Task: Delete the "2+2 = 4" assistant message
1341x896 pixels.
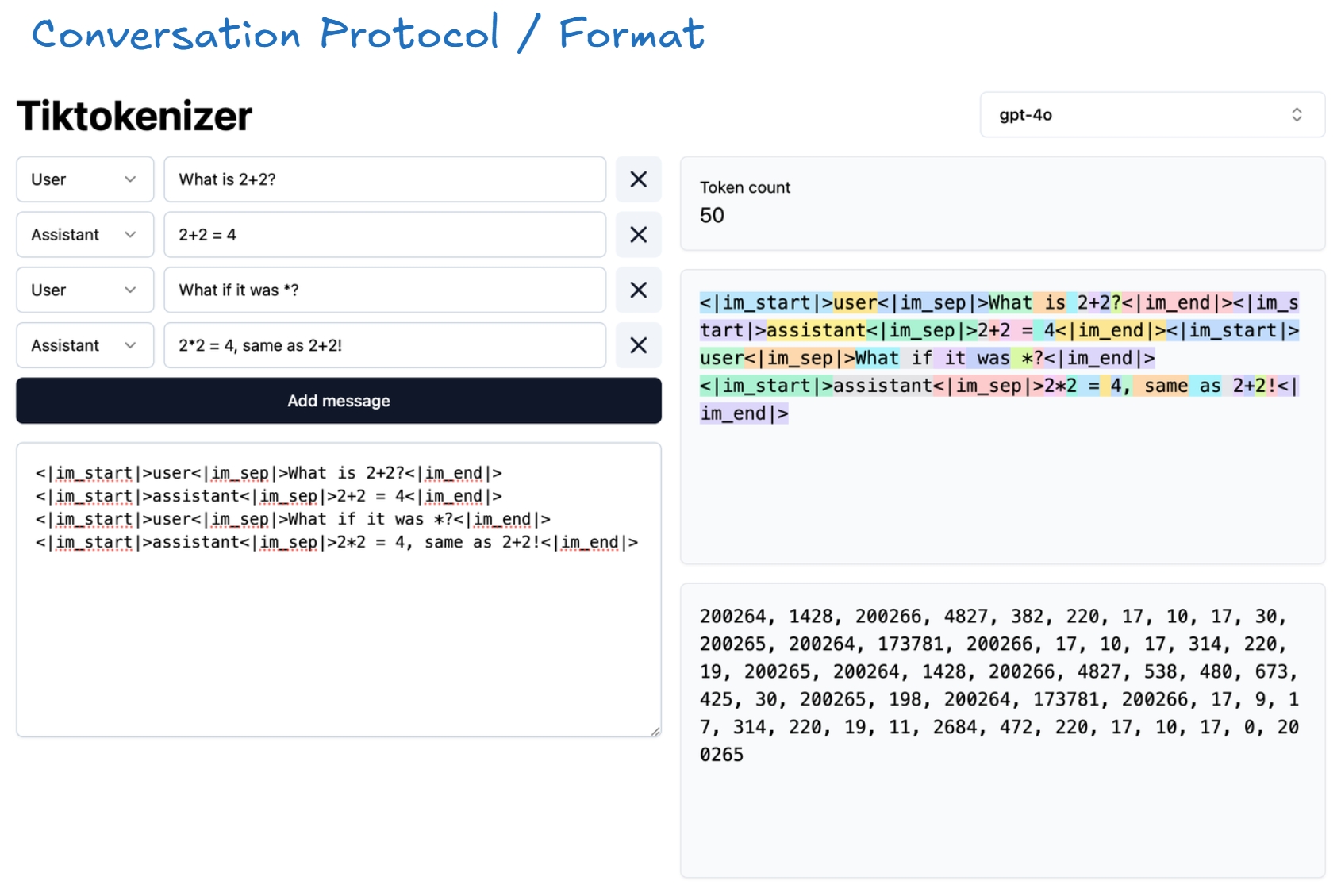Action: (x=639, y=235)
